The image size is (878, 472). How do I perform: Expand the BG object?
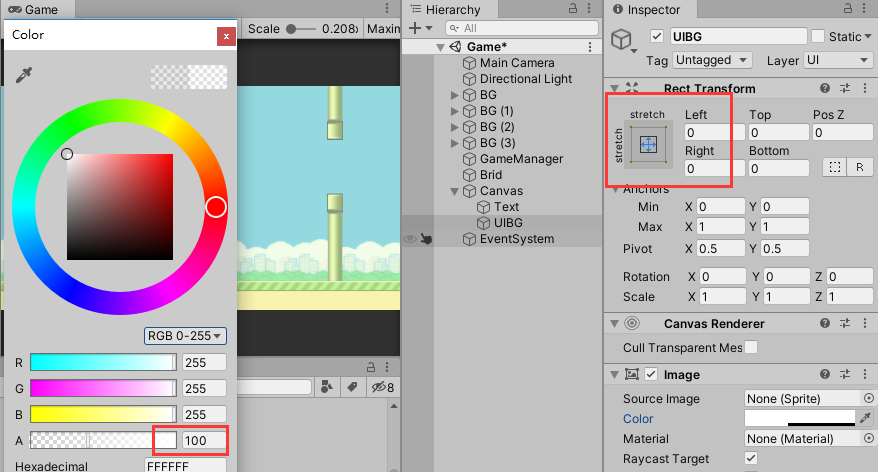[455, 95]
